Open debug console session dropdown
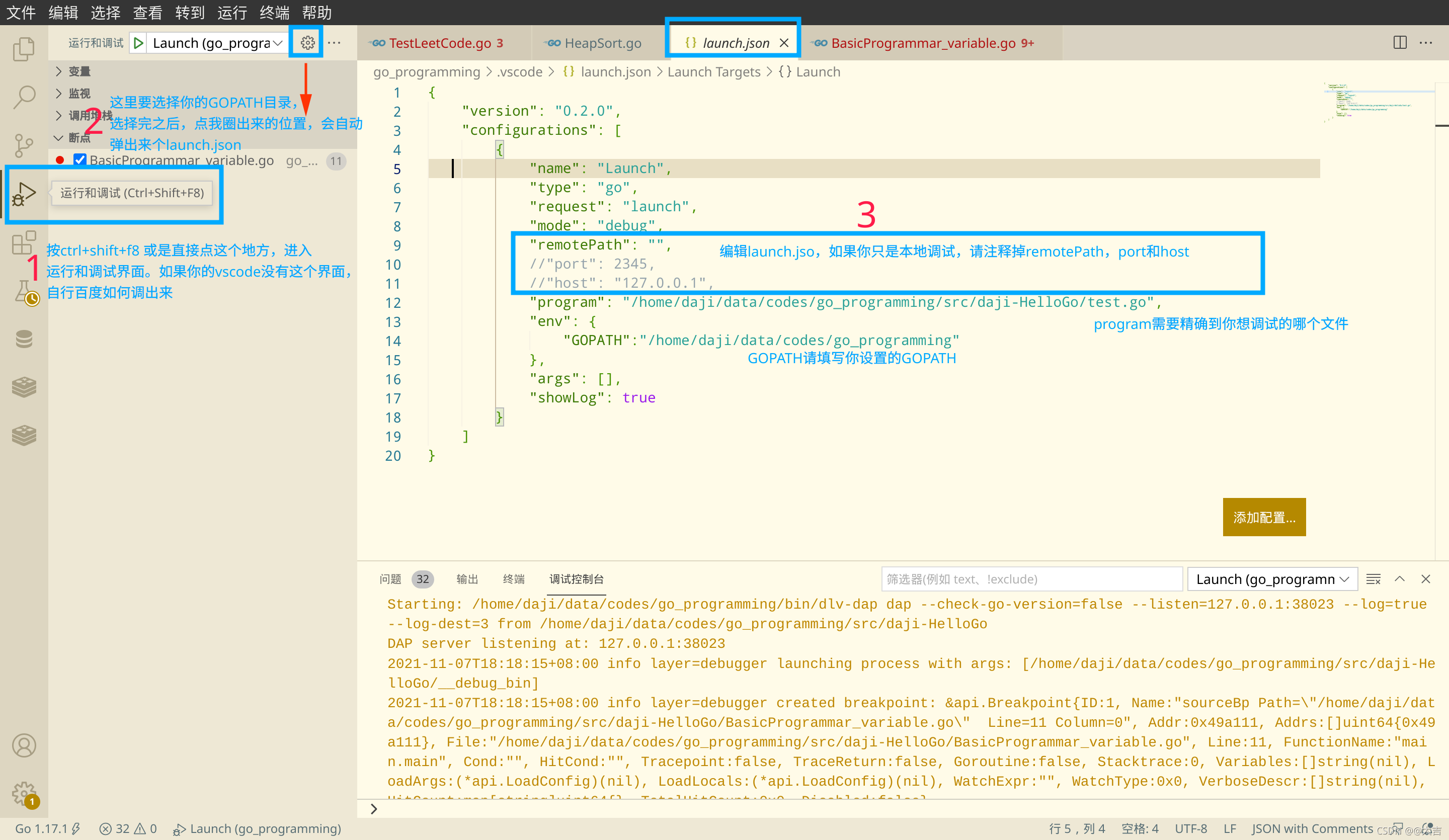The image size is (1449, 840). click(1271, 579)
